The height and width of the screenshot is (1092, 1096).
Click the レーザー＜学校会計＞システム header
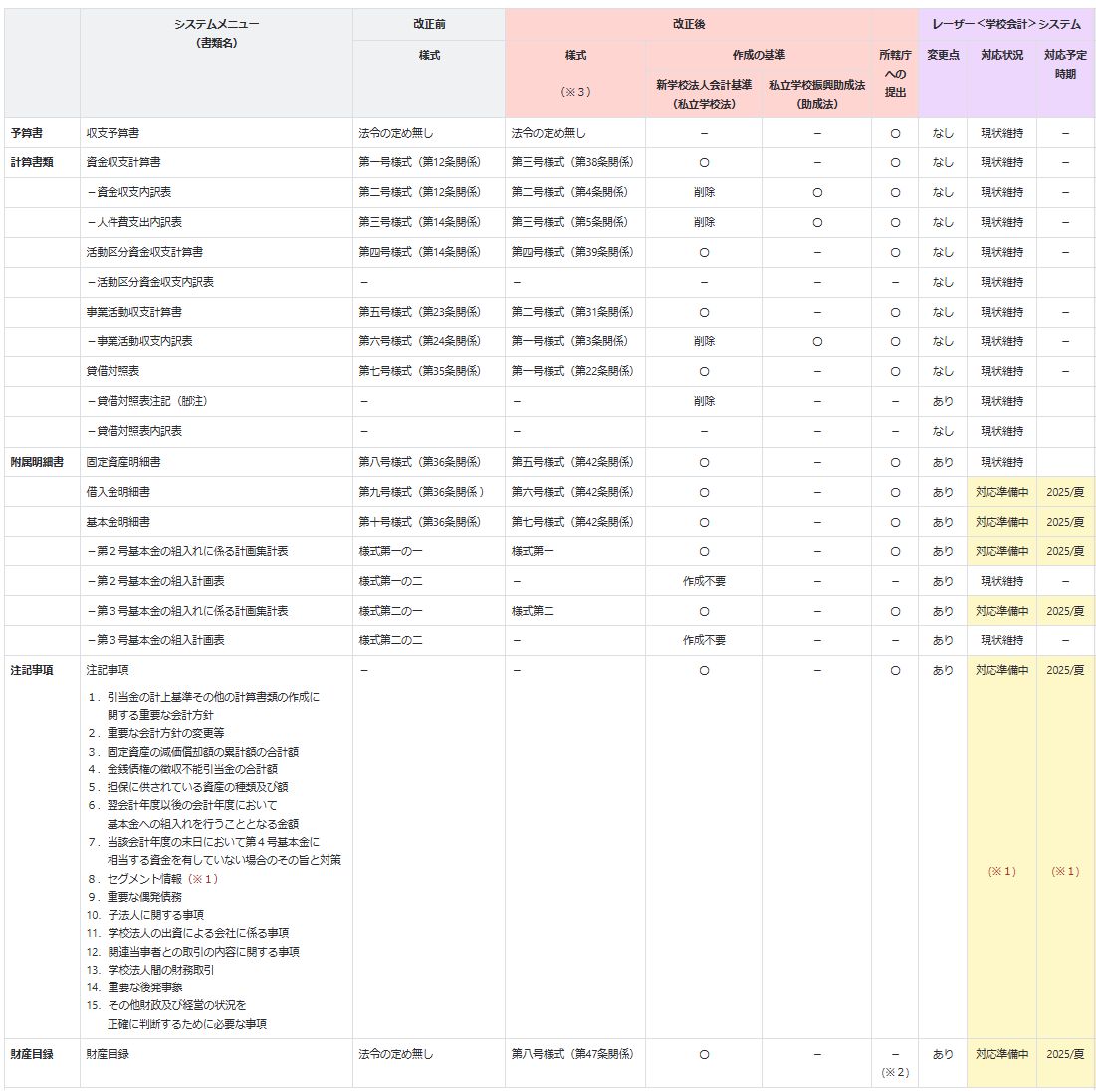tap(1005, 24)
